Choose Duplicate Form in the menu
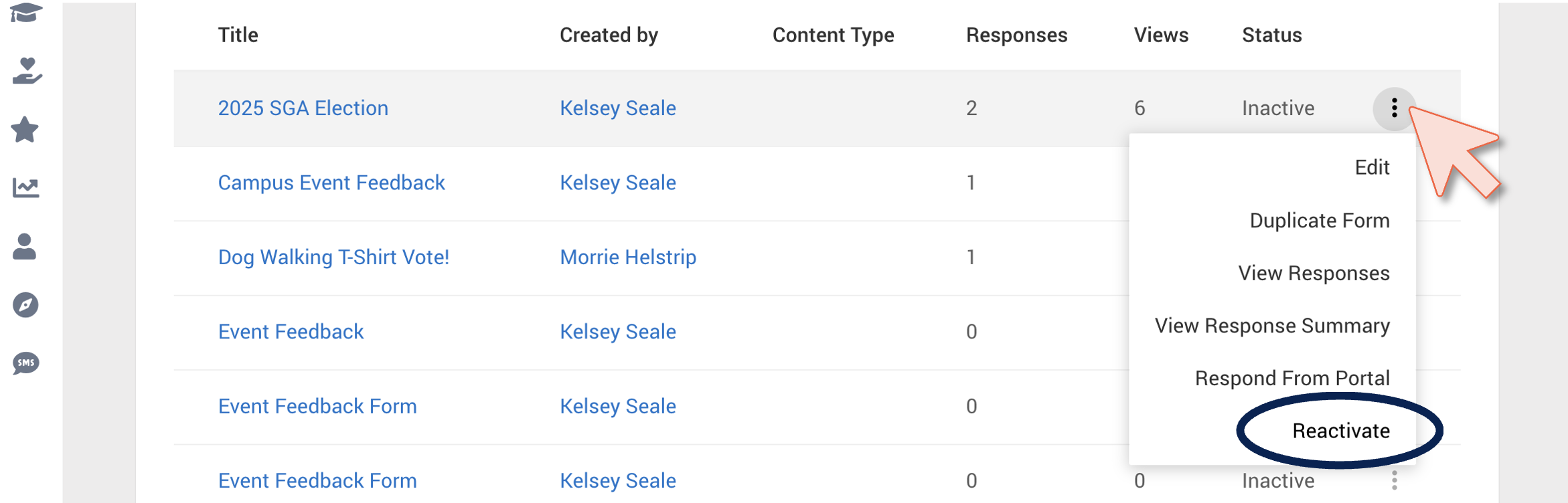The height and width of the screenshot is (503, 1568). (x=1320, y=221)
